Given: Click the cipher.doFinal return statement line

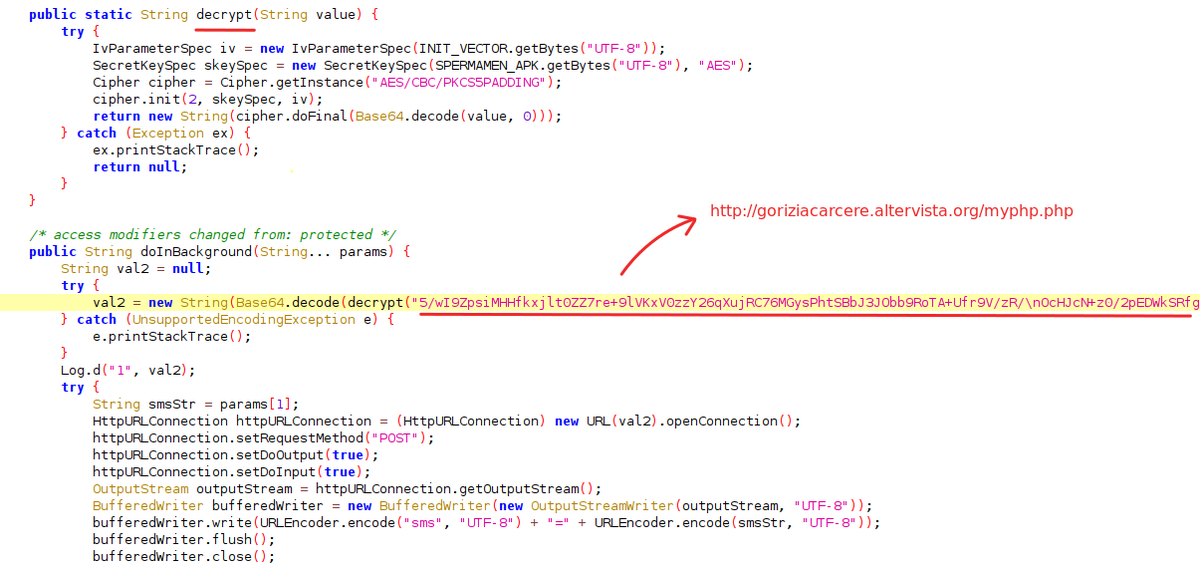Looking at the screenshot, I should (327, 116).
